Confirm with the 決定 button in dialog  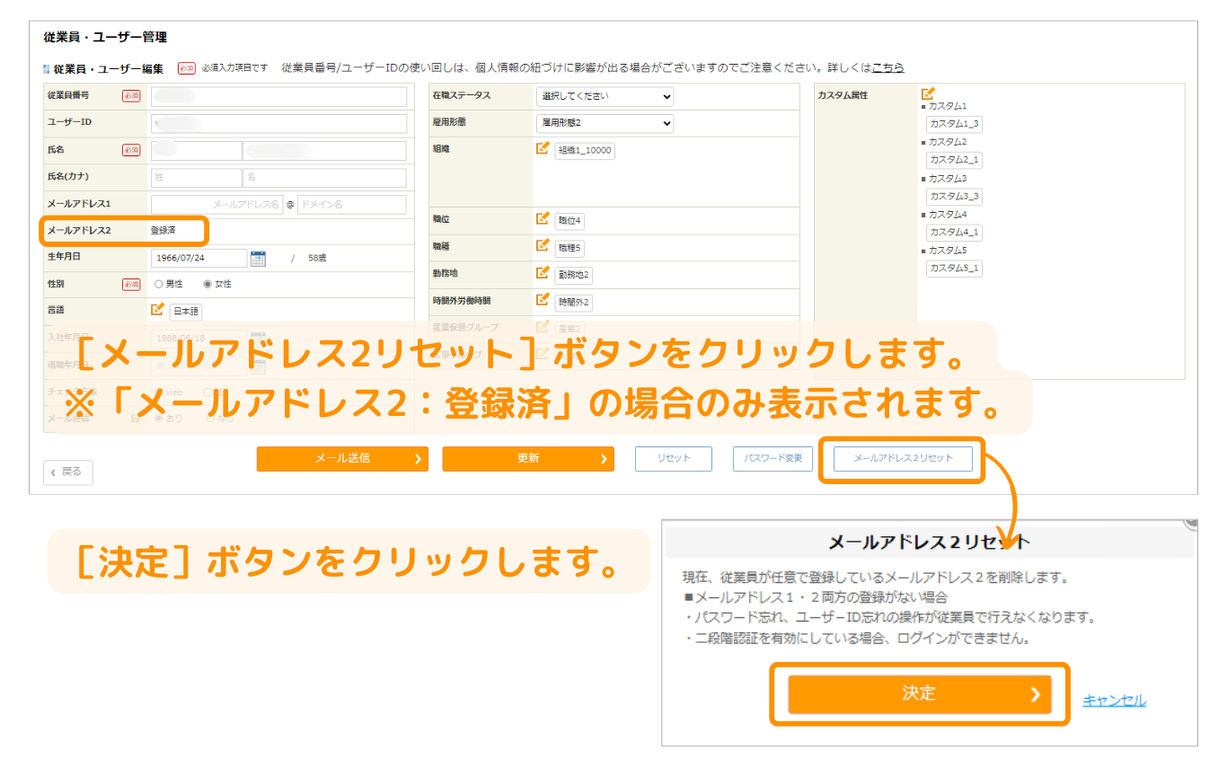(x=919, y=694)
